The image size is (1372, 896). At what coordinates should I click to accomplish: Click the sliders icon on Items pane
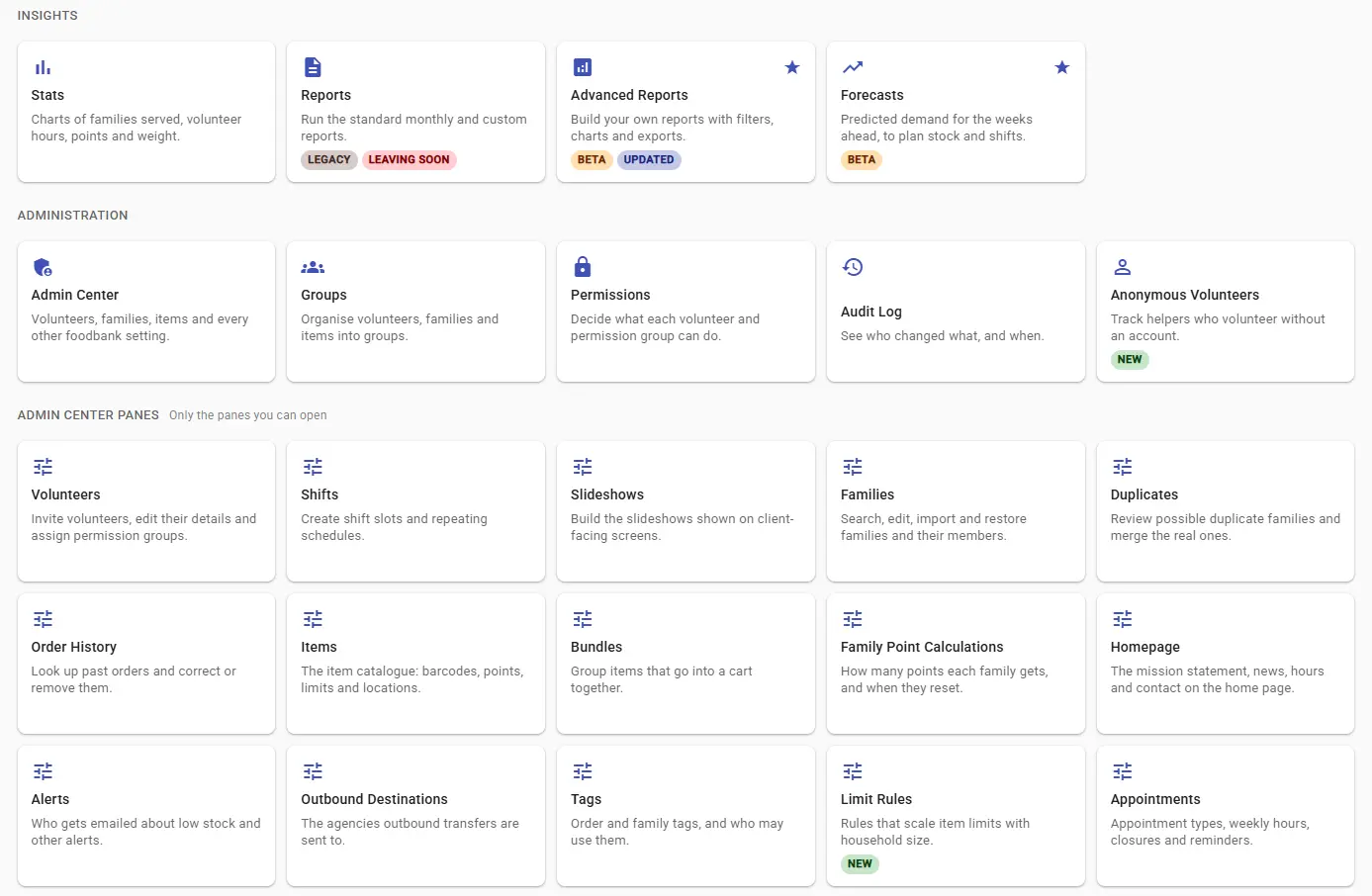[313, 619]
